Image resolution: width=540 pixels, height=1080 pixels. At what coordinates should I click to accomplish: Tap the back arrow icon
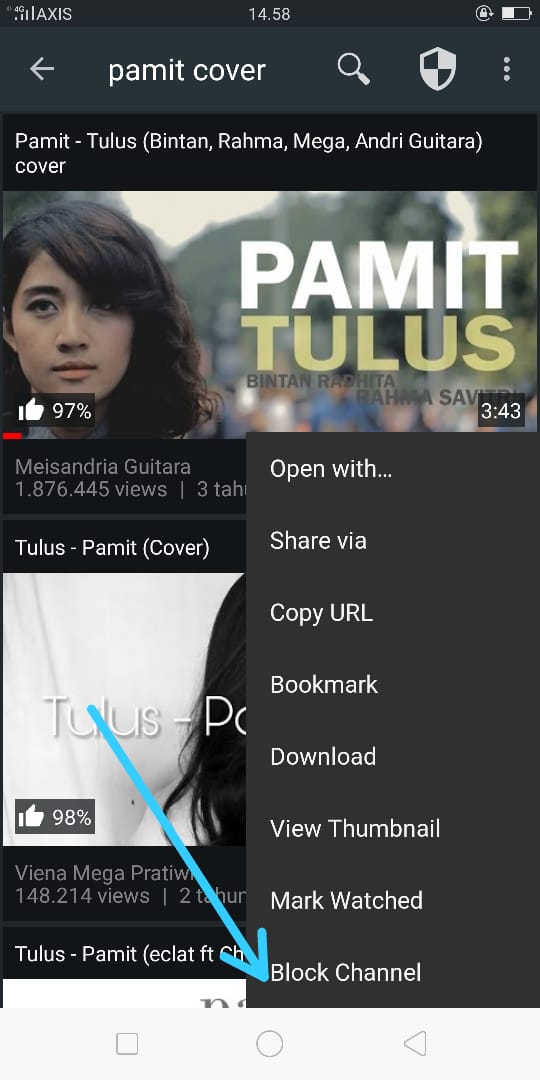(42, 69)
